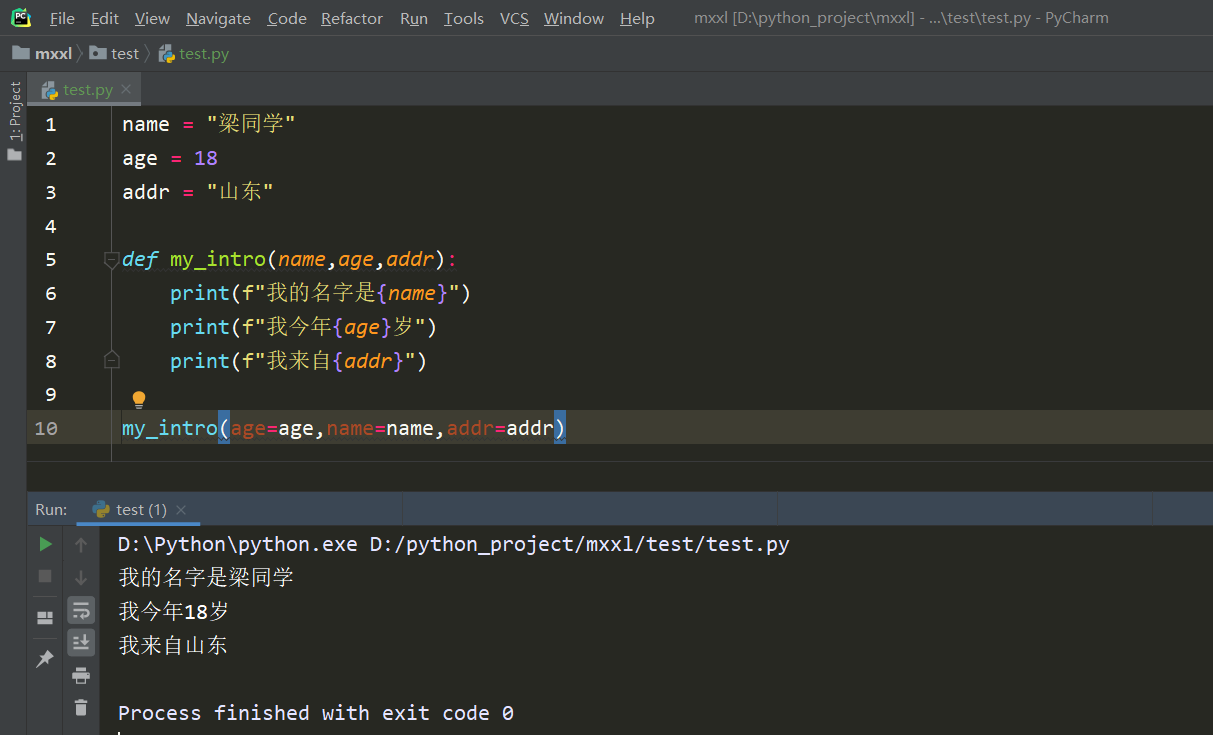This screenshot has height=735, width=1213.
Task: Open the View menu
Action: 152,18
